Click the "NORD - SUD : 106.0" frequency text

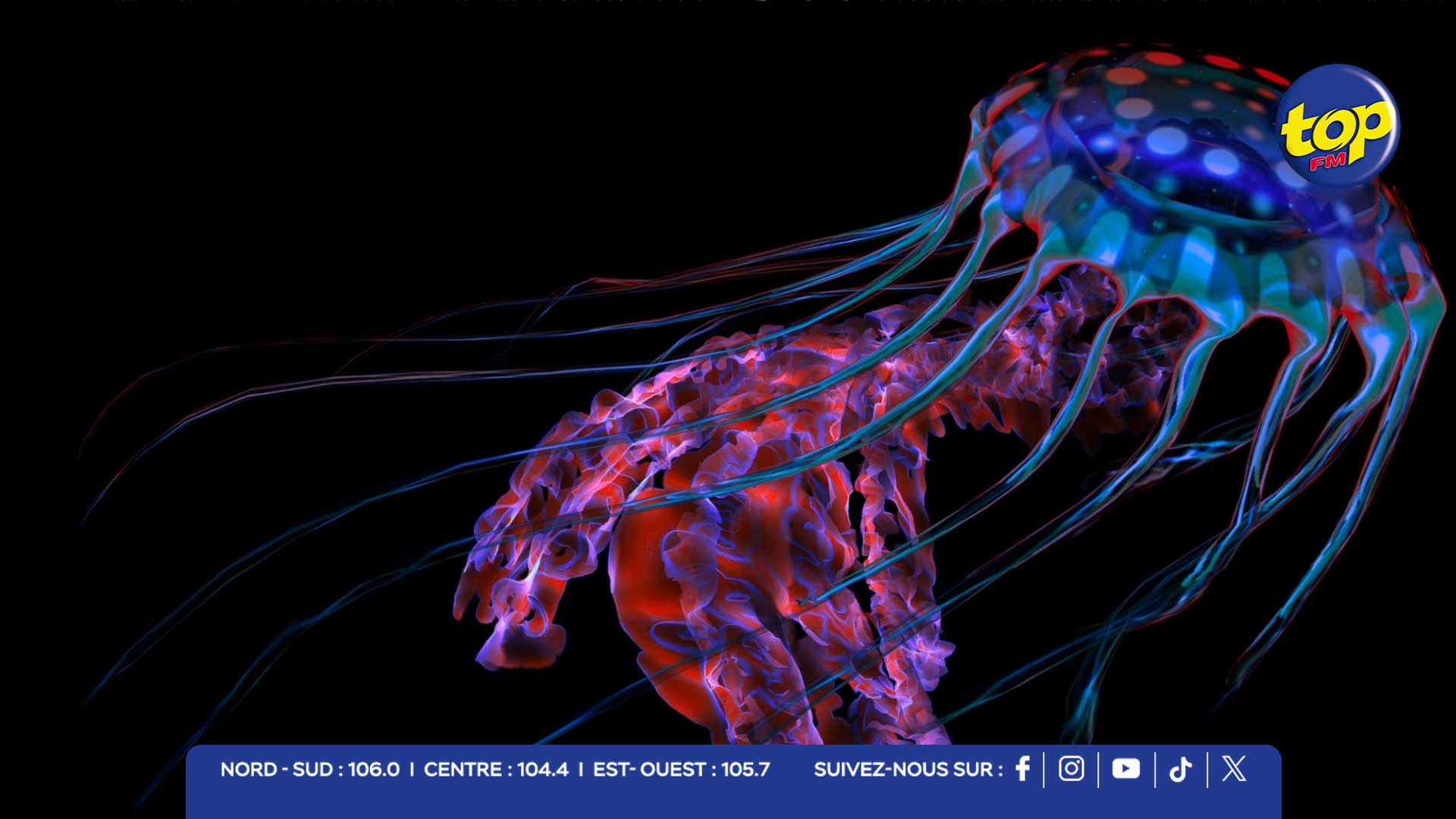[309, 770]
